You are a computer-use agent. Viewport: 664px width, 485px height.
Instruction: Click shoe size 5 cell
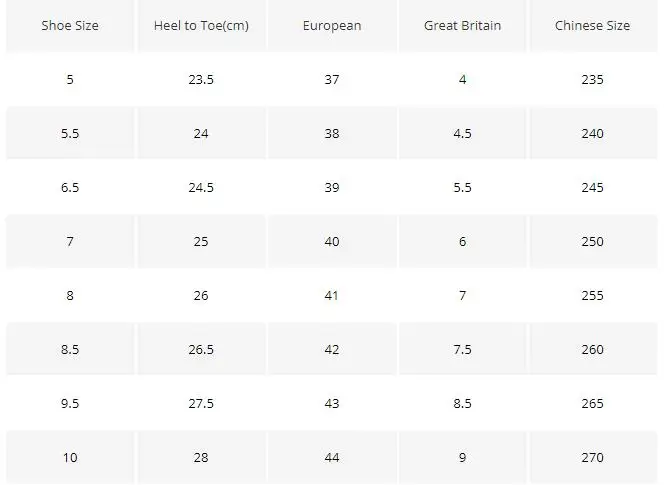70,80
